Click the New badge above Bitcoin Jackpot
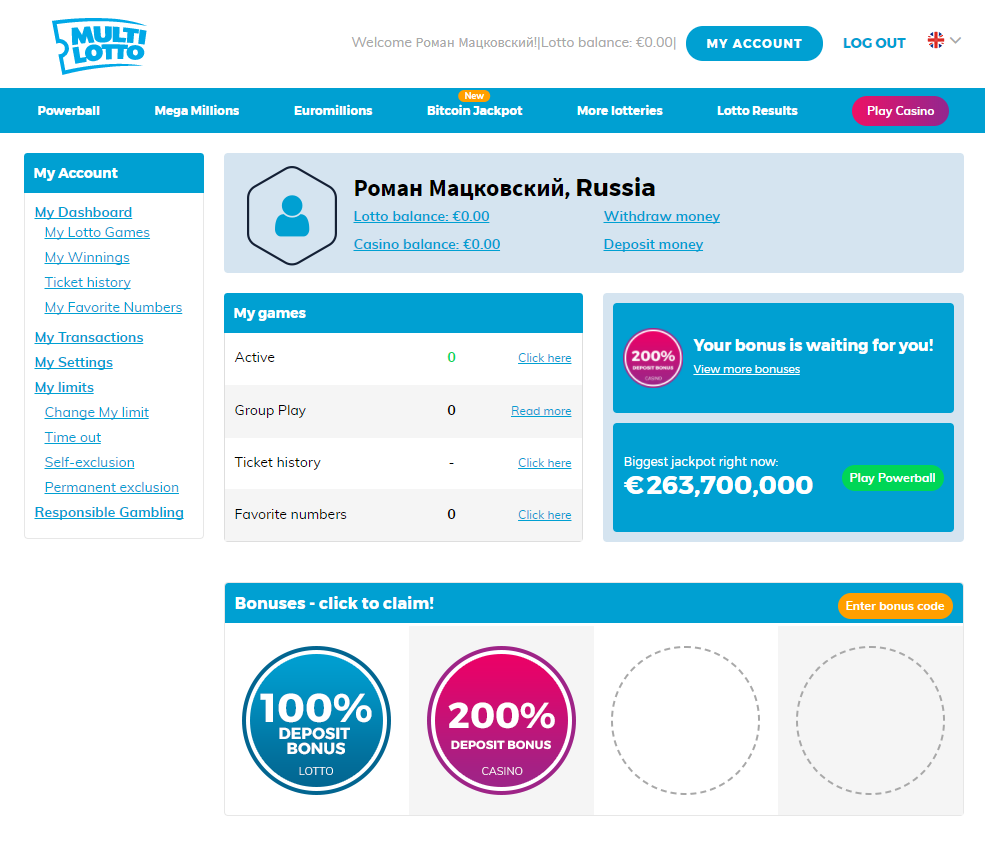 [x=474, y=96]
